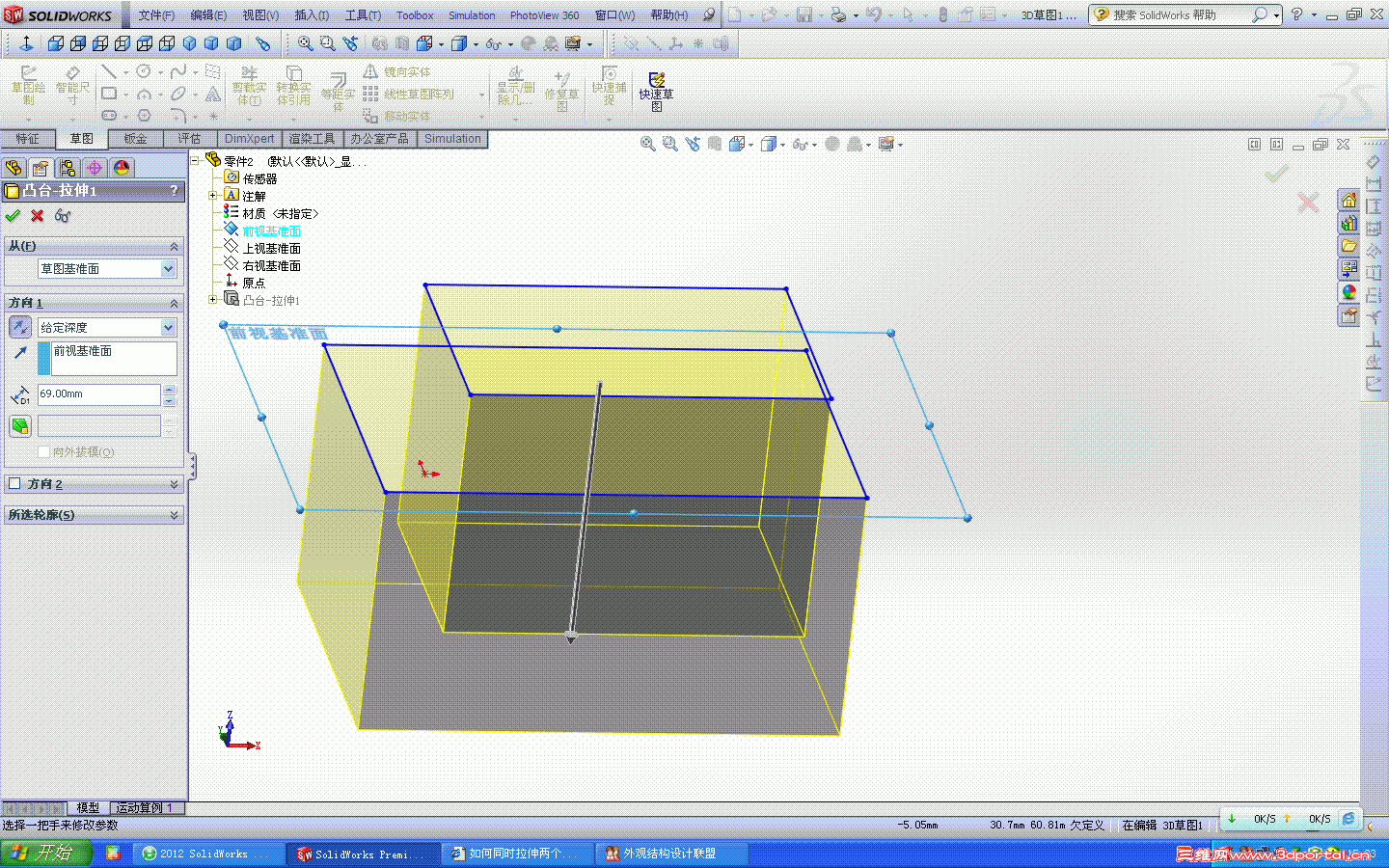Click the 开始 Start button
Viewport: 1389px width, 868px height.
46,854
